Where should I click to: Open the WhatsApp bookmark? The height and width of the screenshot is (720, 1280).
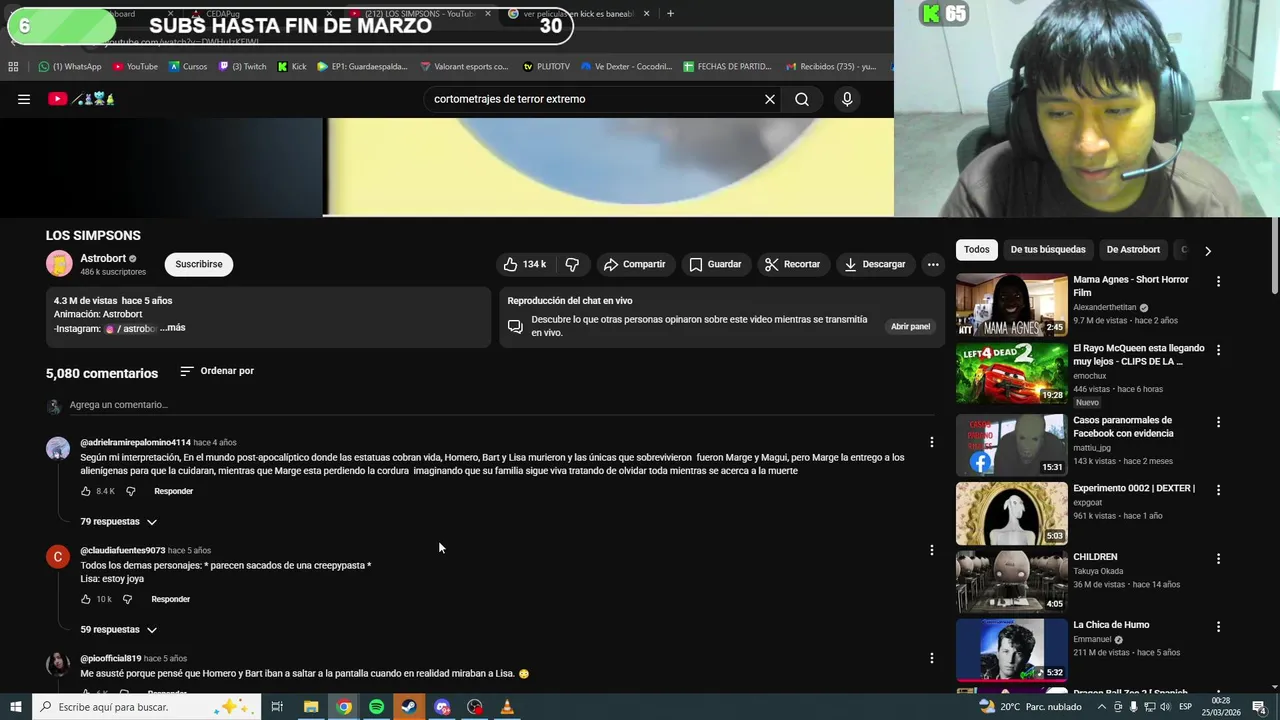coord(69,67)
